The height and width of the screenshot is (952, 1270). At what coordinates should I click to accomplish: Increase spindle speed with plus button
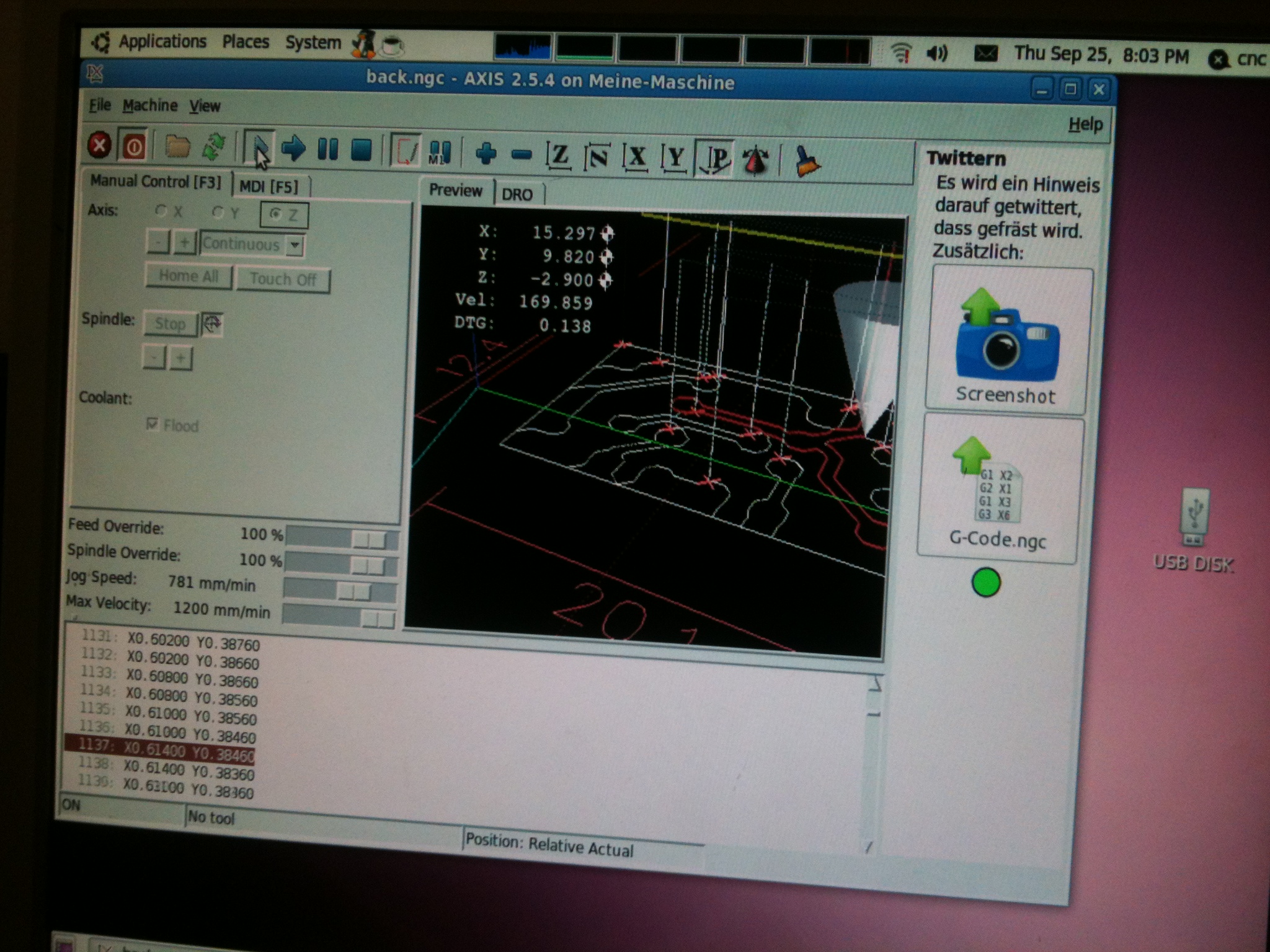[180, 358]
